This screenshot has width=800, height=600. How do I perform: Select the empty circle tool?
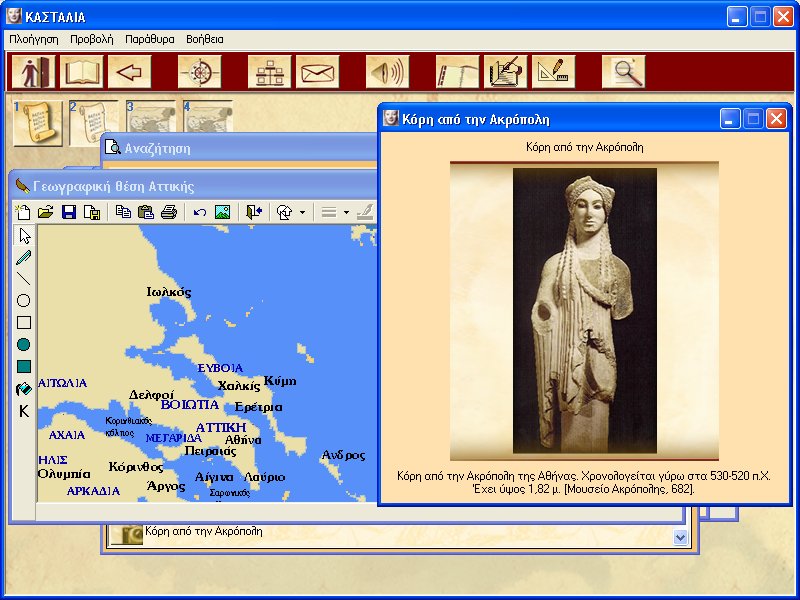pos(24,301)
